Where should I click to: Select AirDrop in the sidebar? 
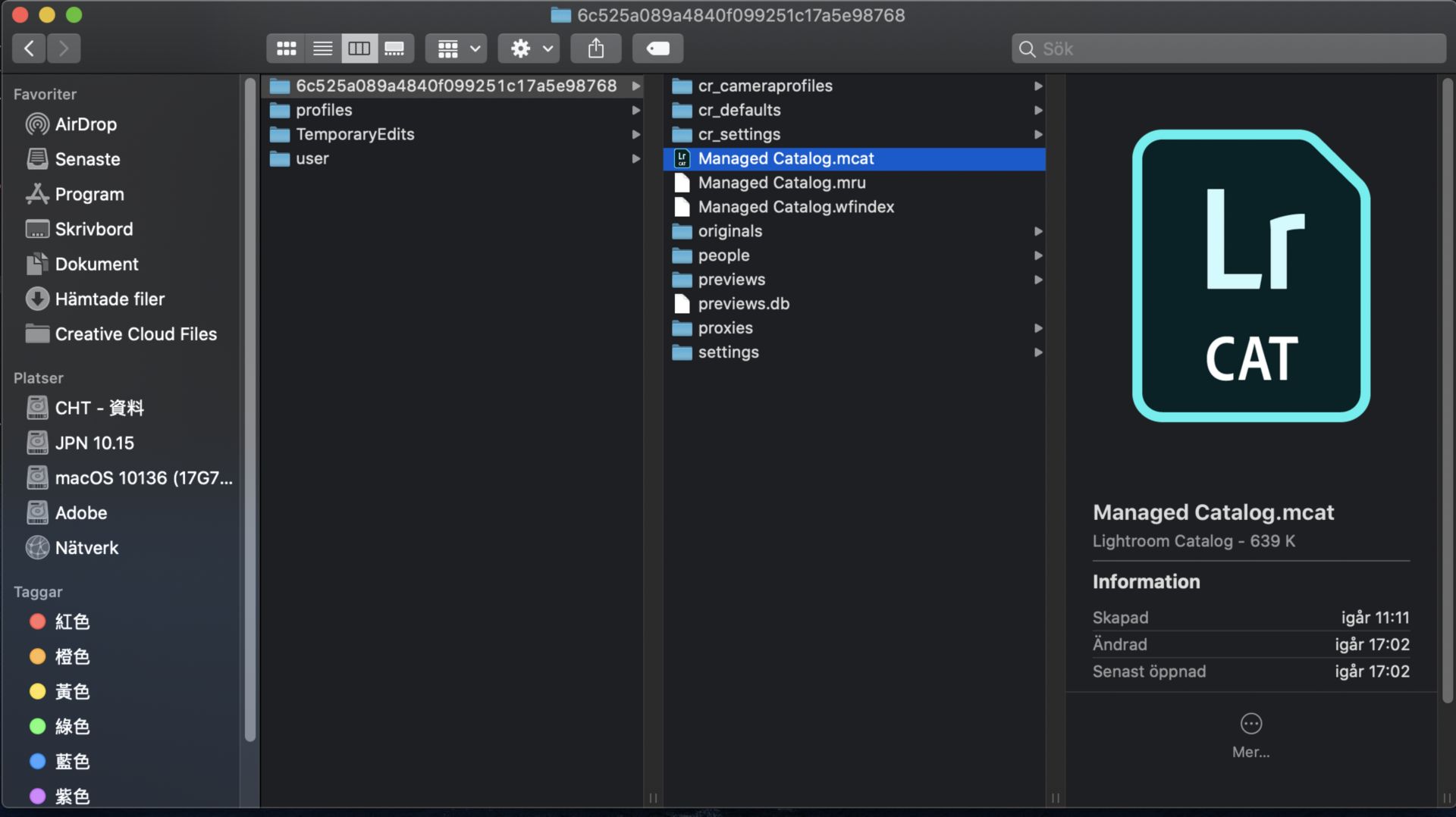click(x=86, y=124)
